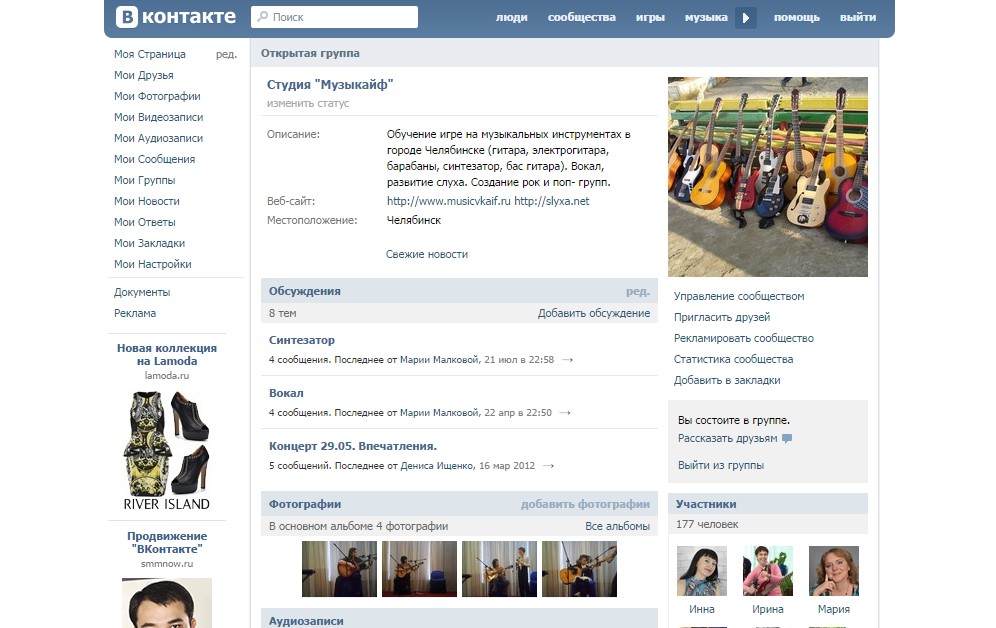Open the first album photo thumbnail
996x628 pixels.
[x=339, y=569]
